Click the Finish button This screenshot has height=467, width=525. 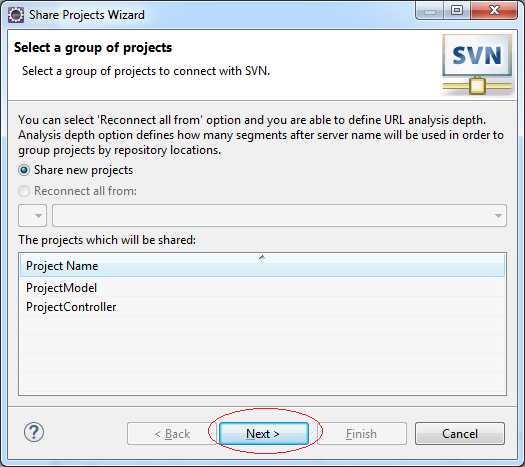362,434
